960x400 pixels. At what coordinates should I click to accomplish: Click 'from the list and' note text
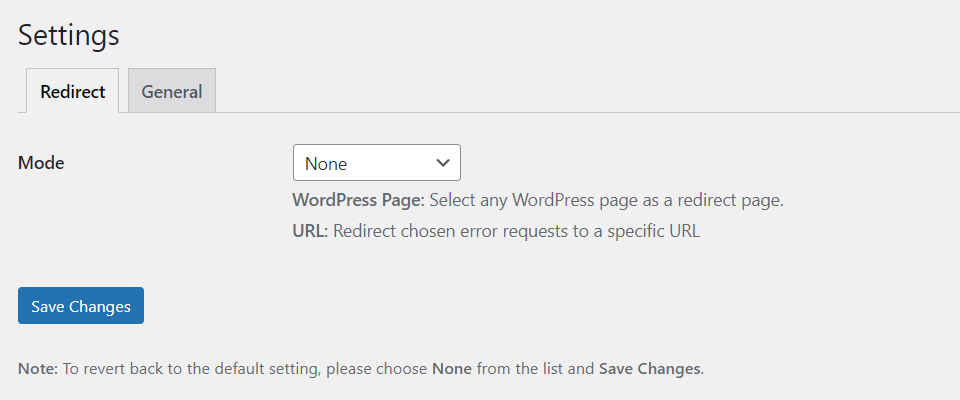pos(535,368)
